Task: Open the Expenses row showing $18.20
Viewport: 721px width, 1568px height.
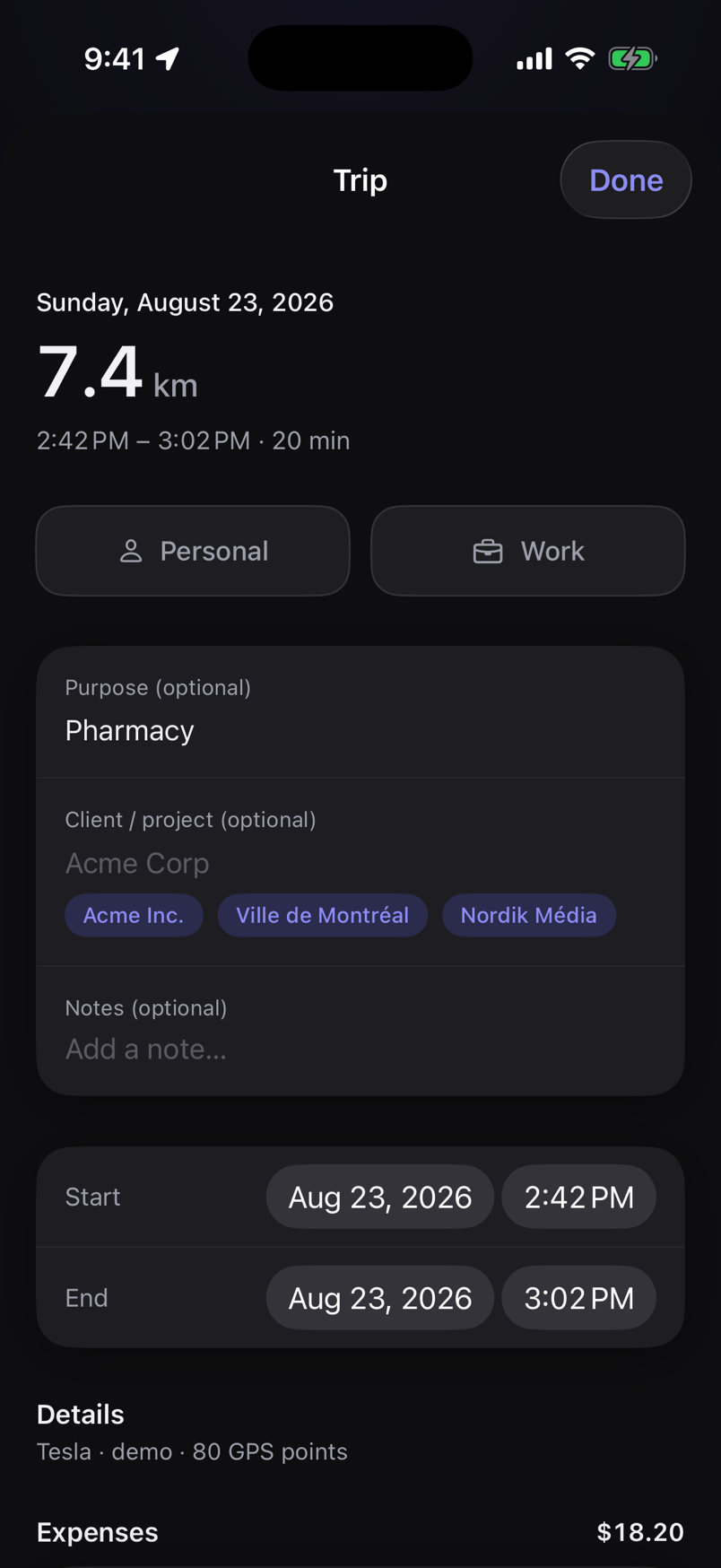Action: tap(360, 1532)
